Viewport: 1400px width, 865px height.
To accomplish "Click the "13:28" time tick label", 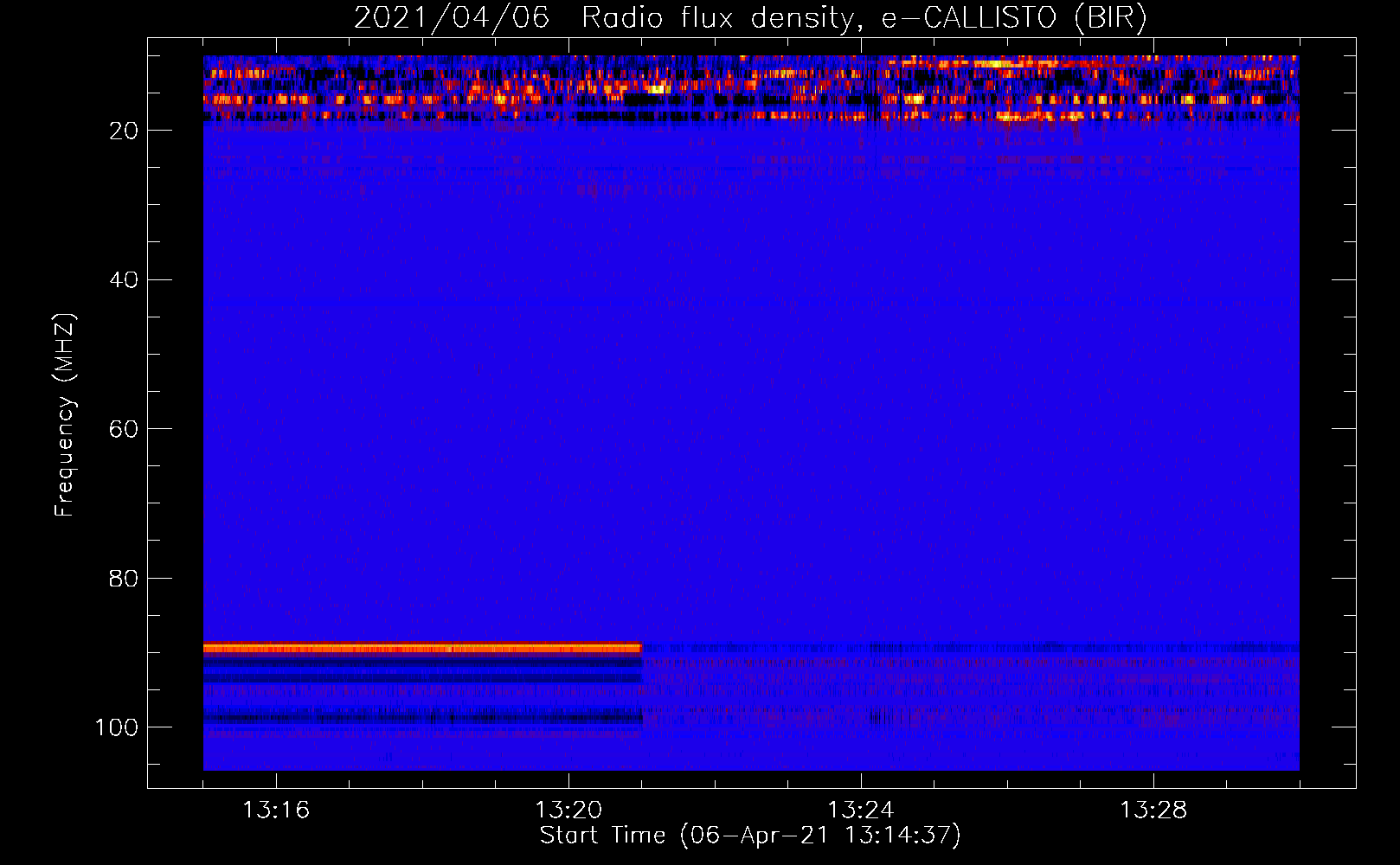I will (1153, 811).
